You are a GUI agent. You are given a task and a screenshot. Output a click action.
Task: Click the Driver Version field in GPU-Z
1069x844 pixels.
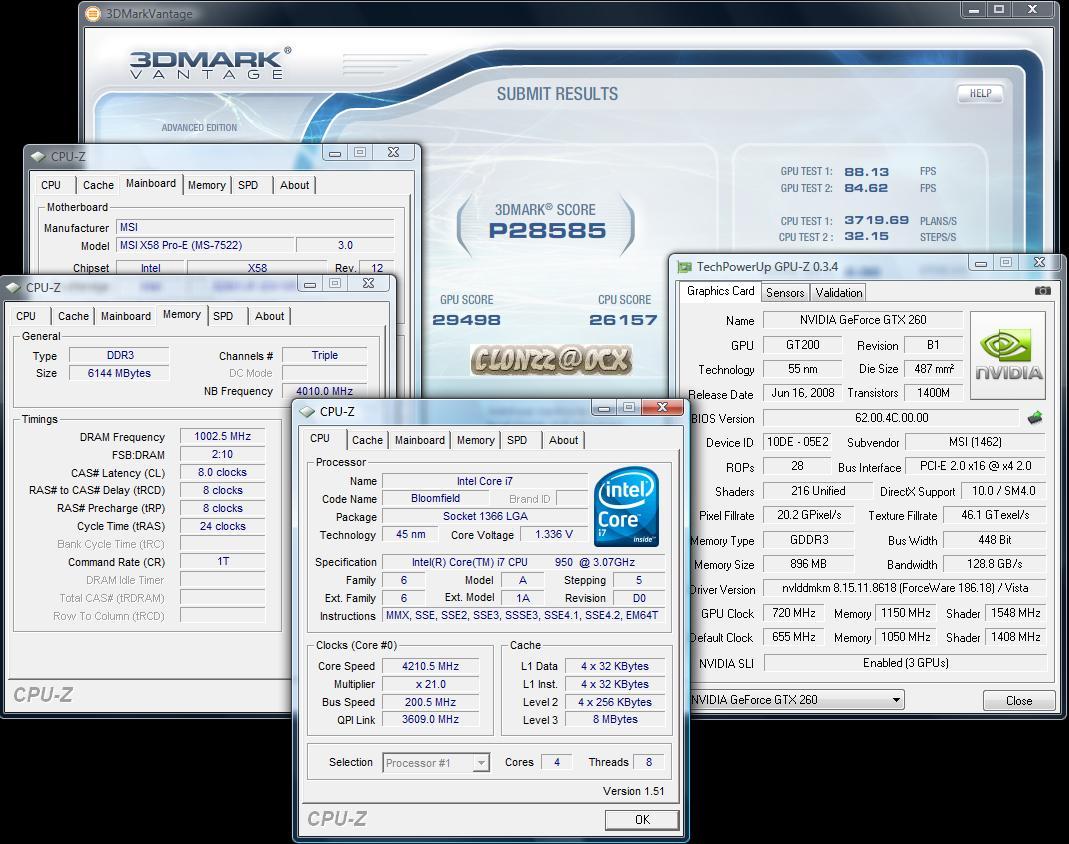click(x=905, y=588)
